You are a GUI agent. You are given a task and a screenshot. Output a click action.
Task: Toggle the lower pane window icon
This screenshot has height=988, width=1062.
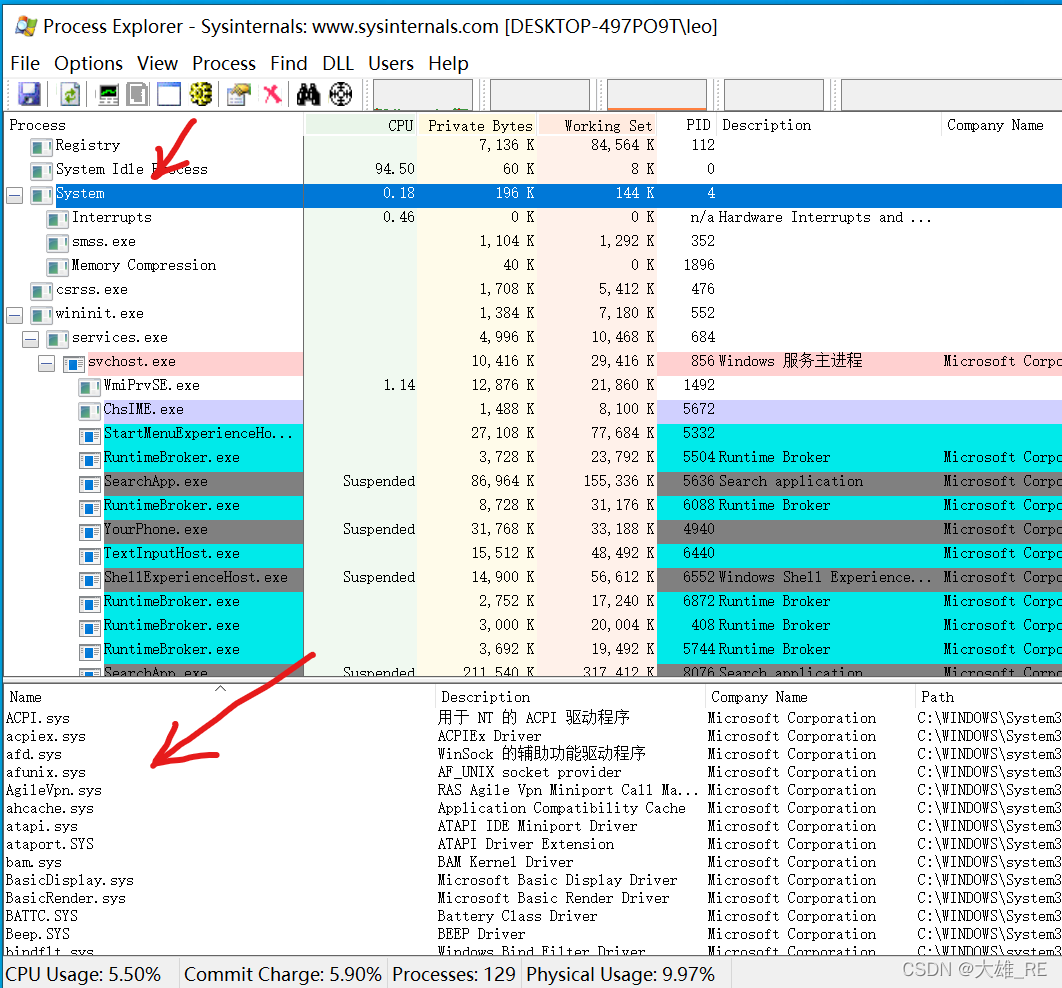[x=169, y=93]
